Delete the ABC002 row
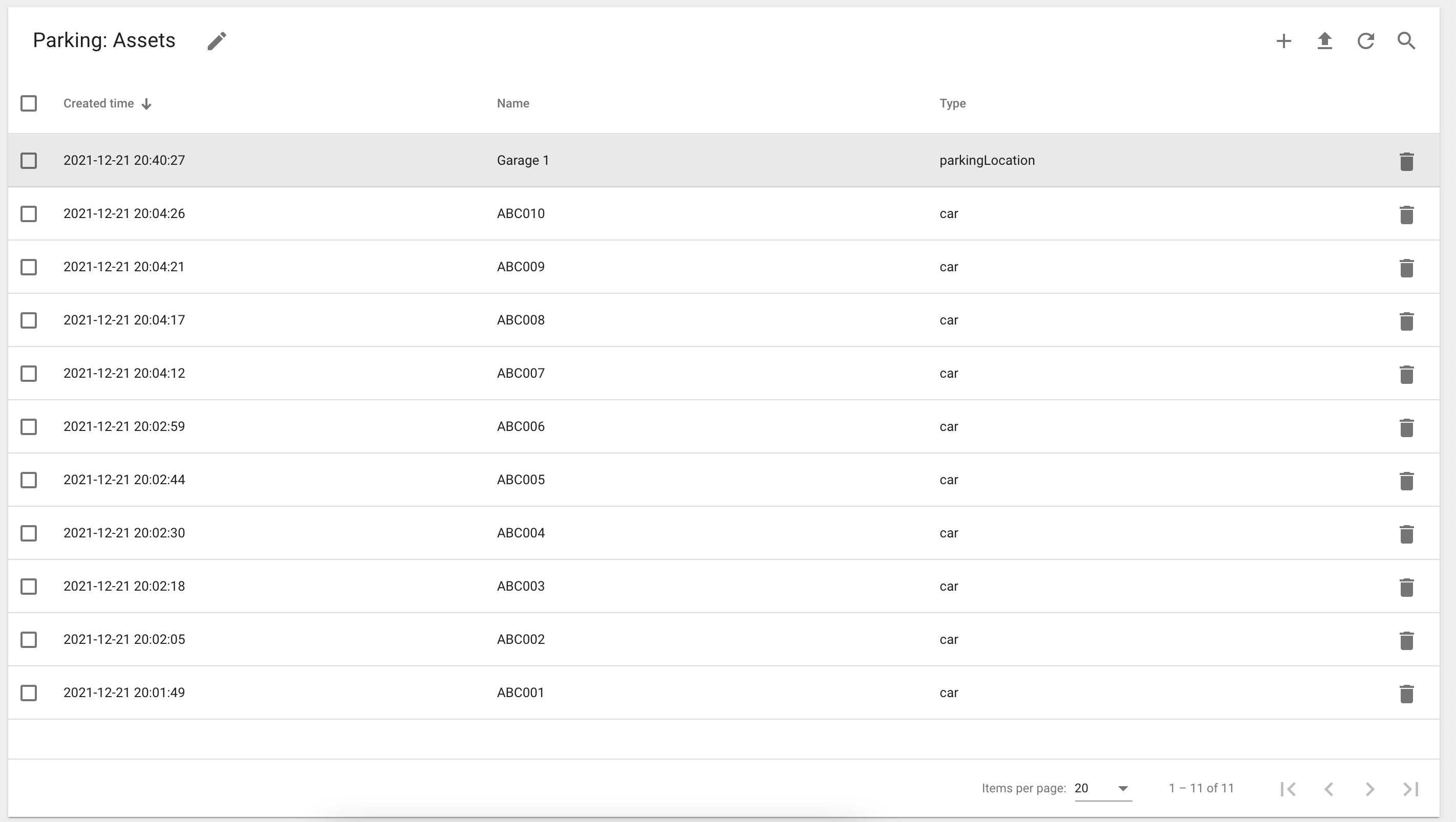1456x822 pixels. tap(1406, 640)
